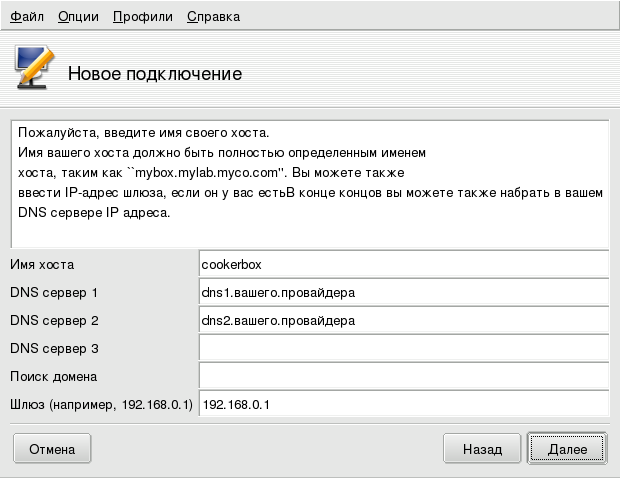Open the Профили menu
This screenshot has width=620, height=479.
143,17
